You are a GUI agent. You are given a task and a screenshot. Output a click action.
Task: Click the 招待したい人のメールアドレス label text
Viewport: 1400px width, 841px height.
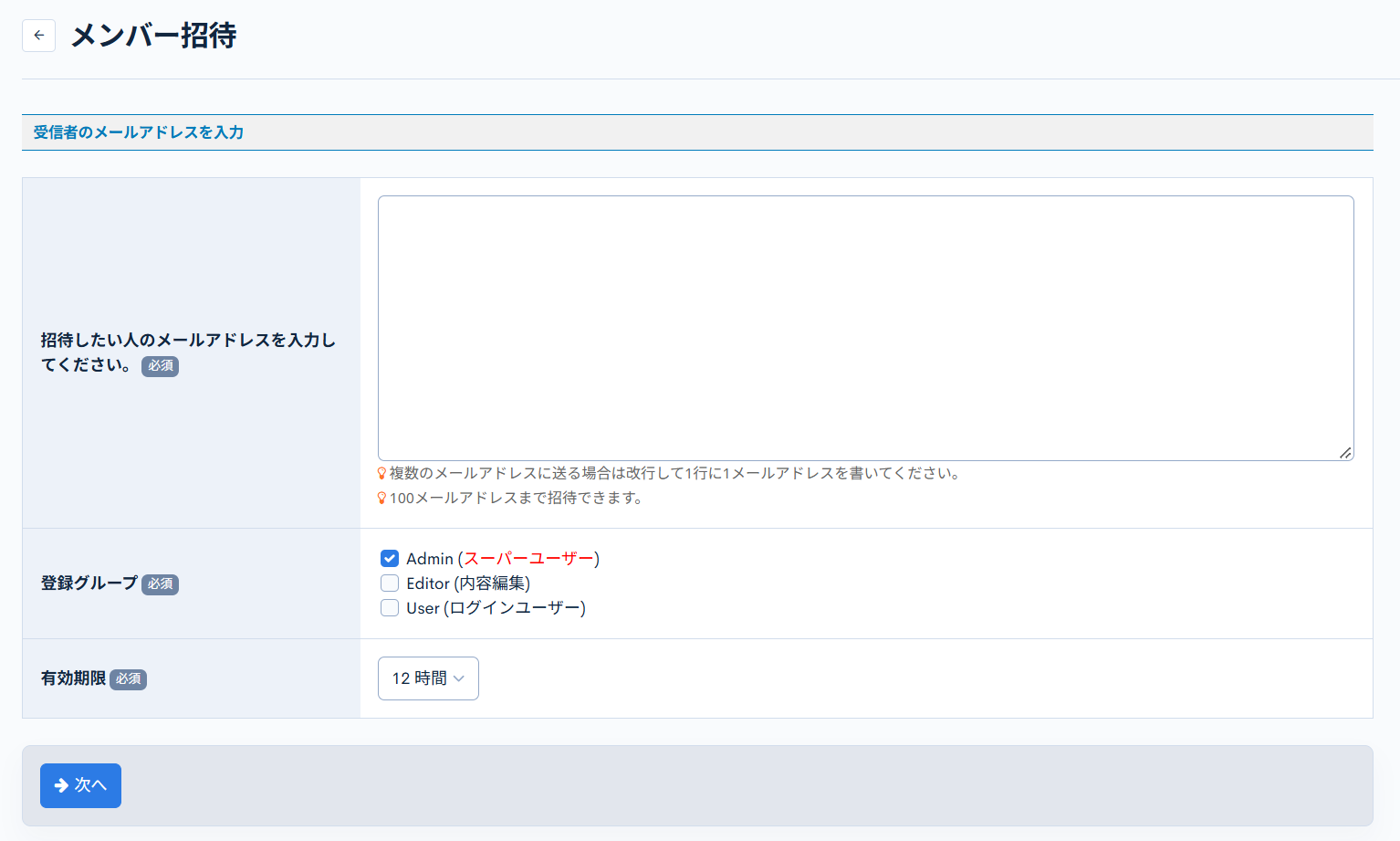[x=188, y=352]
